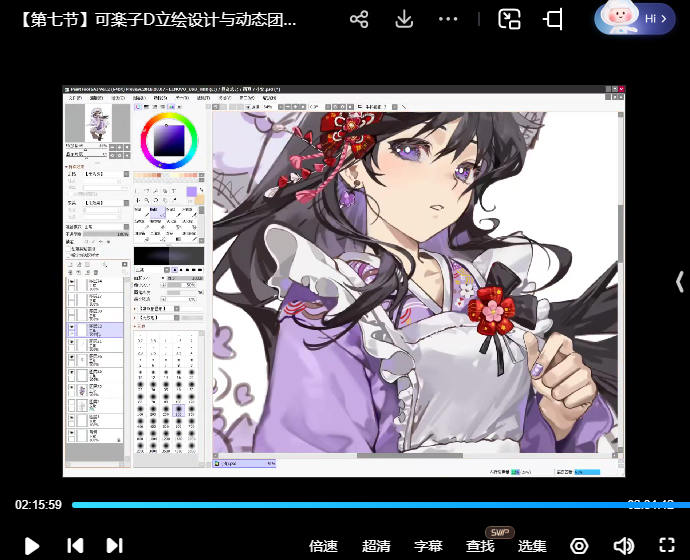690x560 pixels.
Task: Enable picture-in-picture mode
Action: (510, 19)
